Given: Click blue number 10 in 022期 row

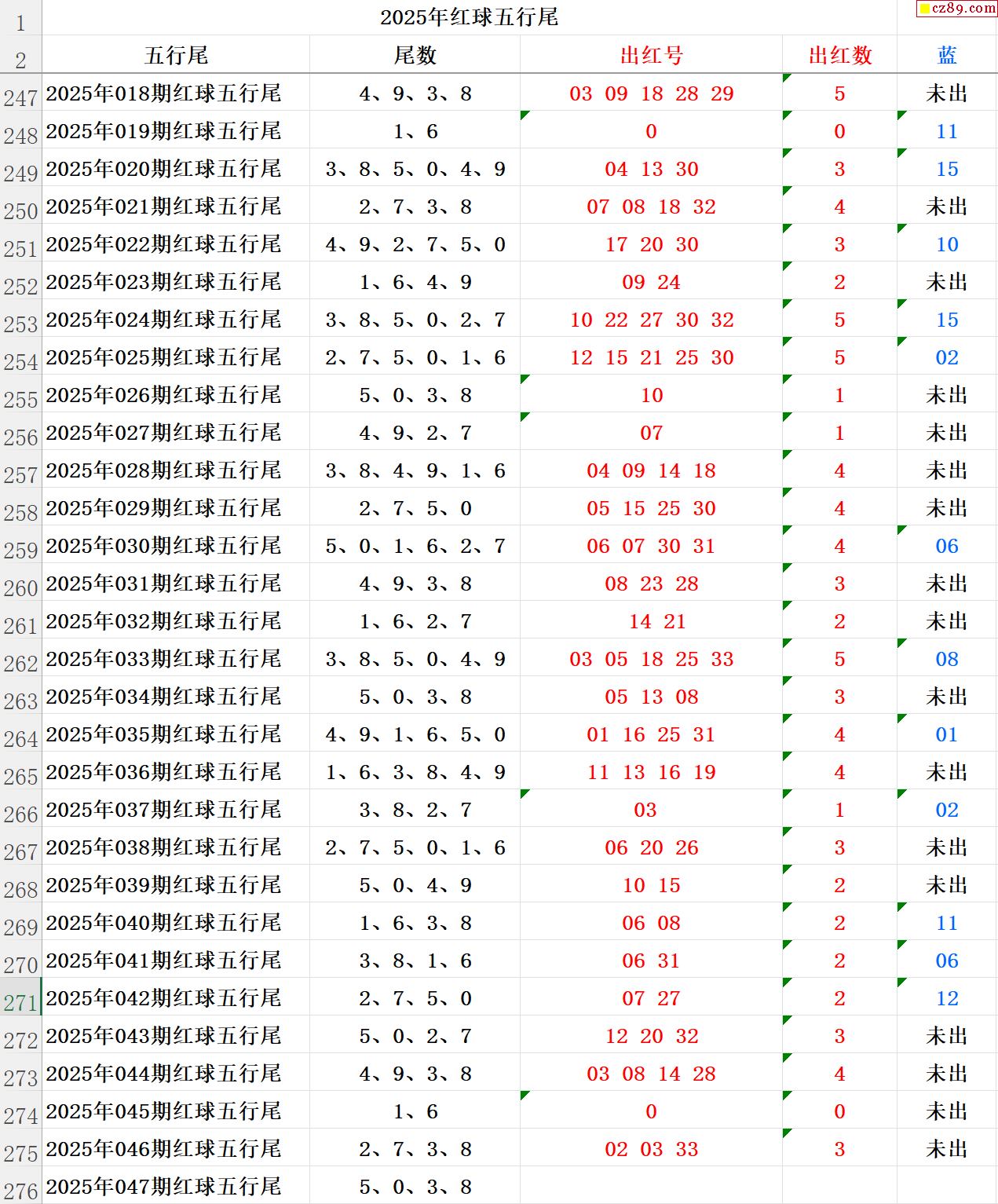Looking at the screenshot, I should tap(947, 244).
